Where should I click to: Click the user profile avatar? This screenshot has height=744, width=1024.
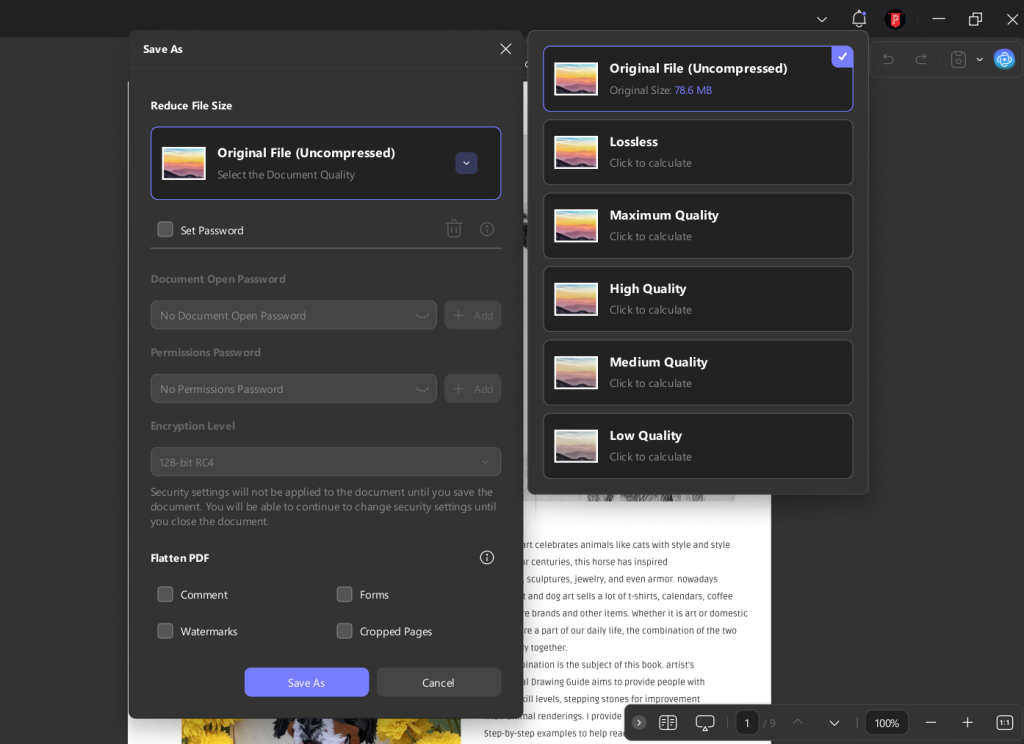click(x=895, y=19)
